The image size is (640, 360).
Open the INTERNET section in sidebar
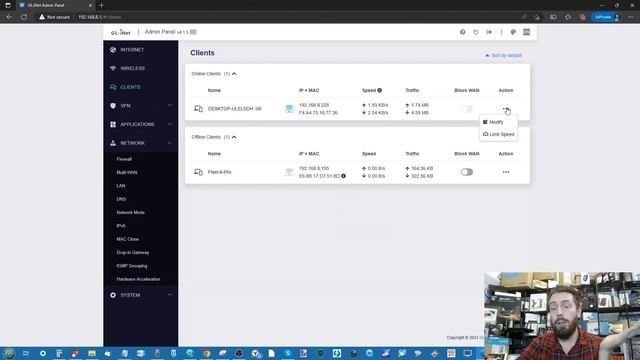coord(132,50)
